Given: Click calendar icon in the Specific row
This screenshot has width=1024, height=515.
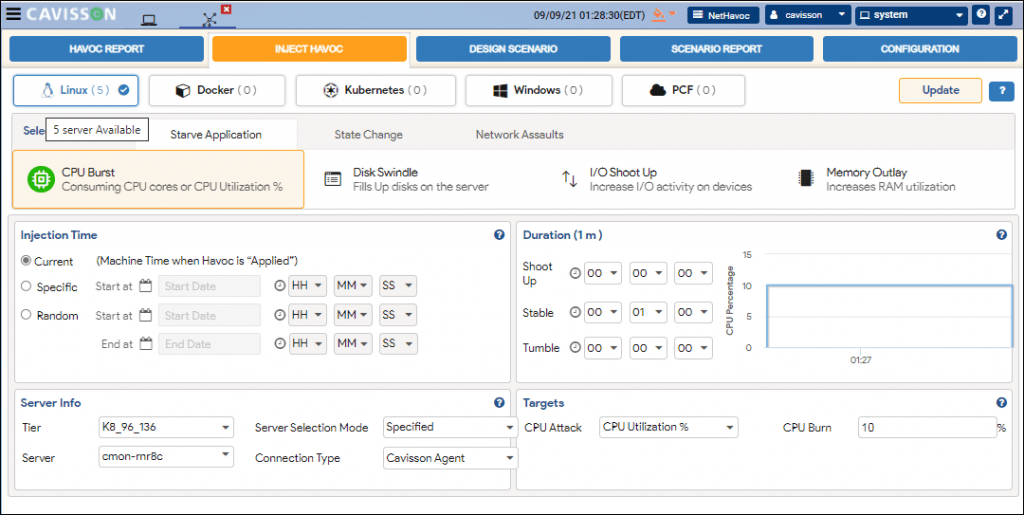Looking at the screenshot, I should [x=146, y=286].
